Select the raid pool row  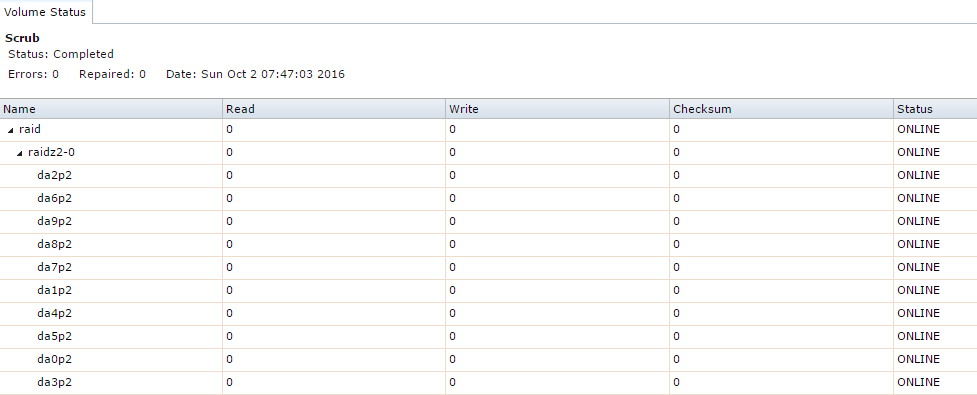488,130
